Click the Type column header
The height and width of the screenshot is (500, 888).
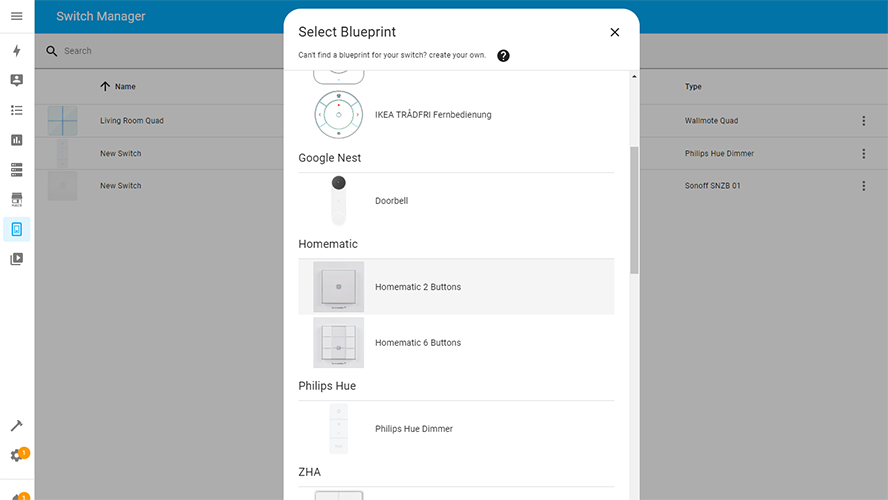point(693,87)
